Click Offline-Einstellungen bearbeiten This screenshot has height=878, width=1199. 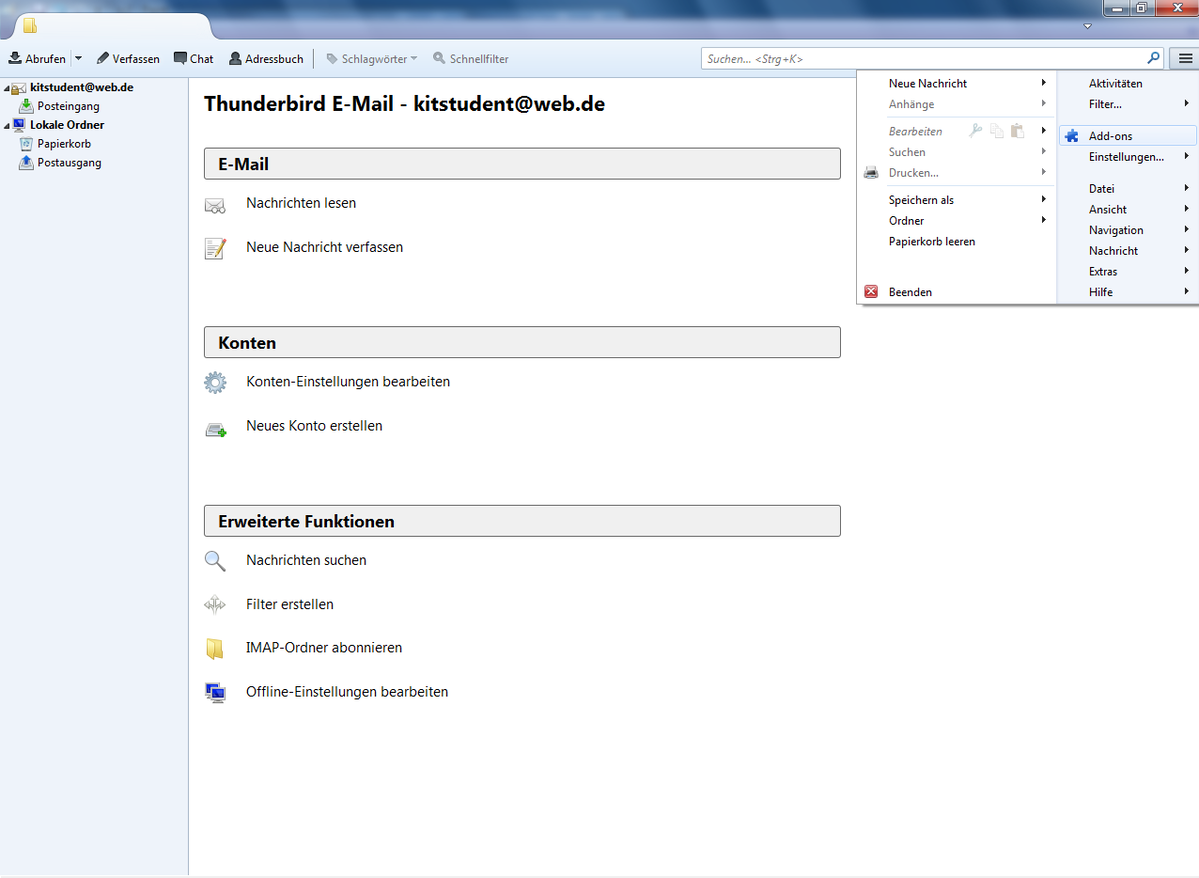(347, 692)
